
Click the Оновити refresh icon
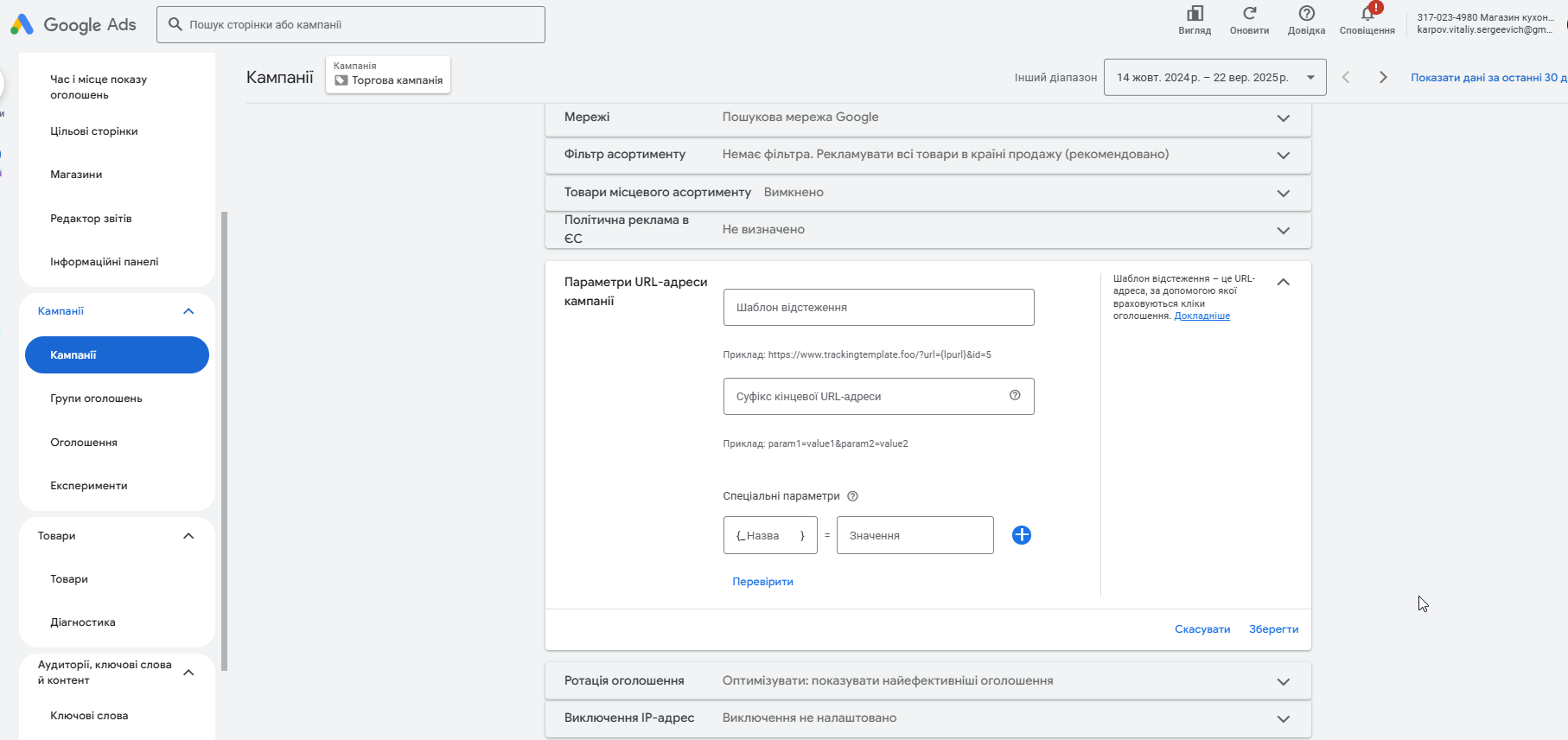1249,14
